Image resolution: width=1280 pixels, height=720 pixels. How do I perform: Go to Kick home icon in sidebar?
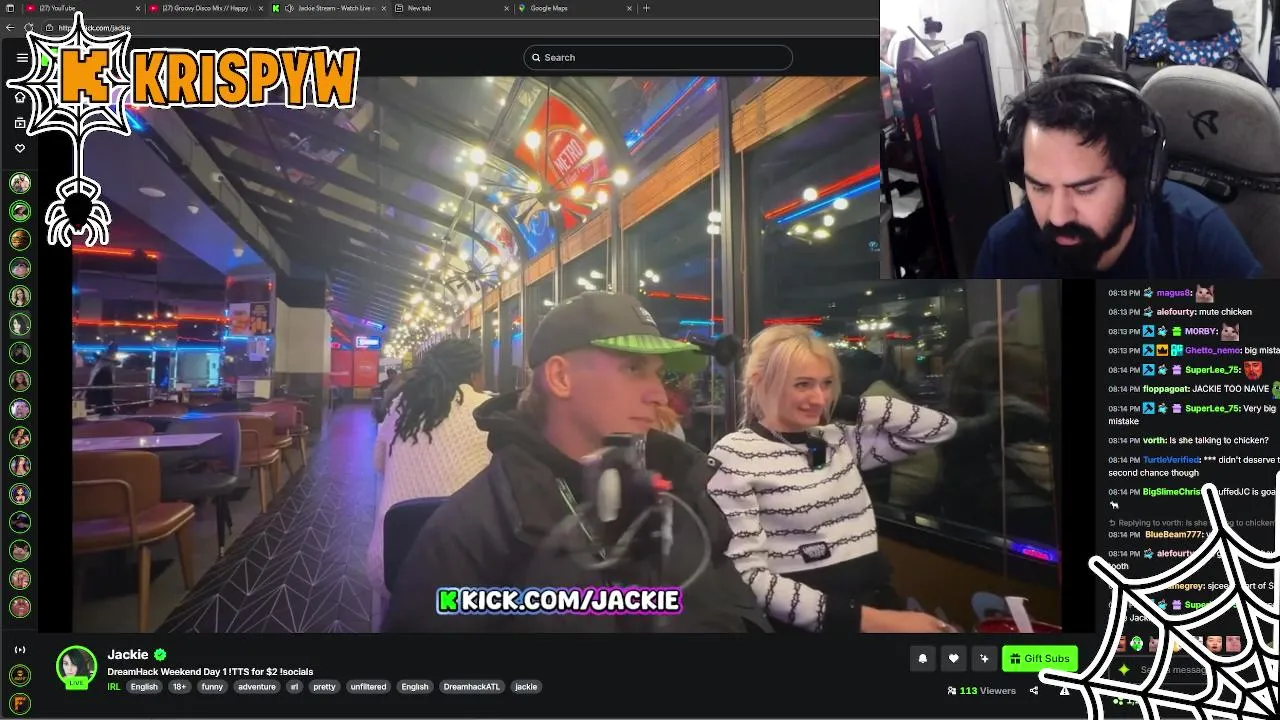(x=20, y=97)
